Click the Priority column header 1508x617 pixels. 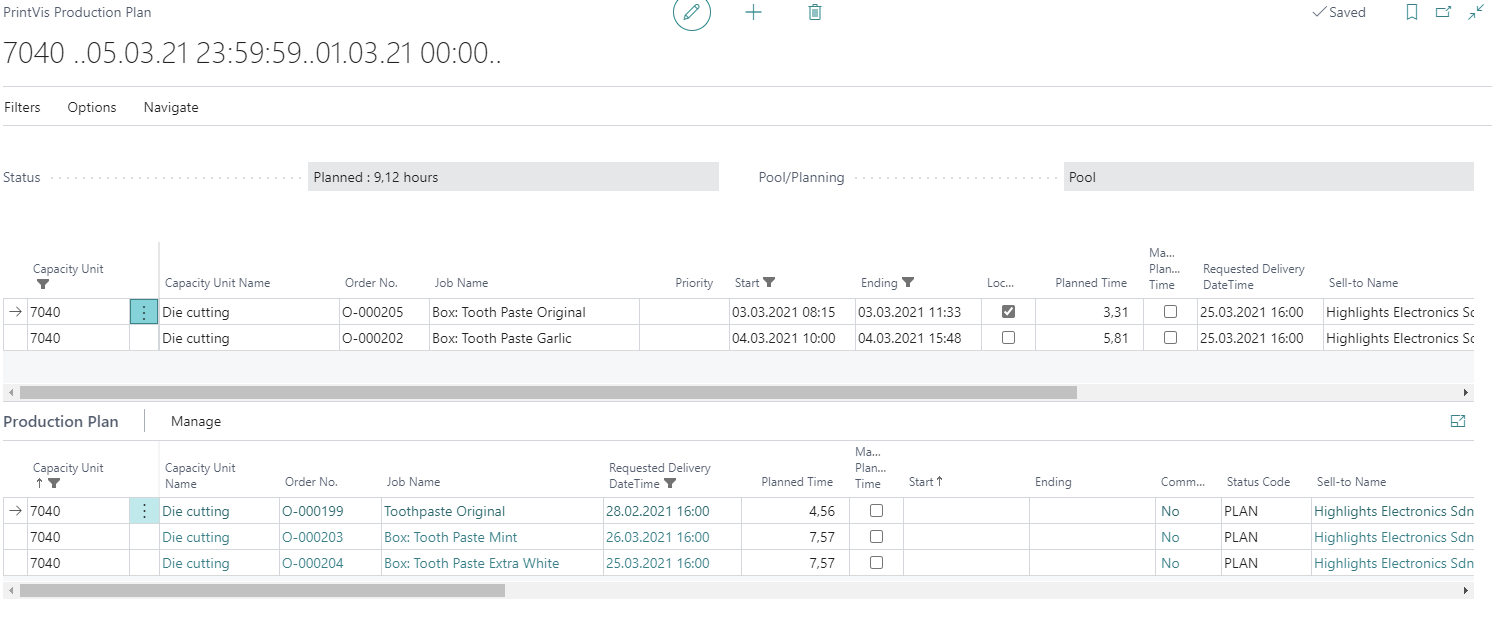tap(694, 283)
